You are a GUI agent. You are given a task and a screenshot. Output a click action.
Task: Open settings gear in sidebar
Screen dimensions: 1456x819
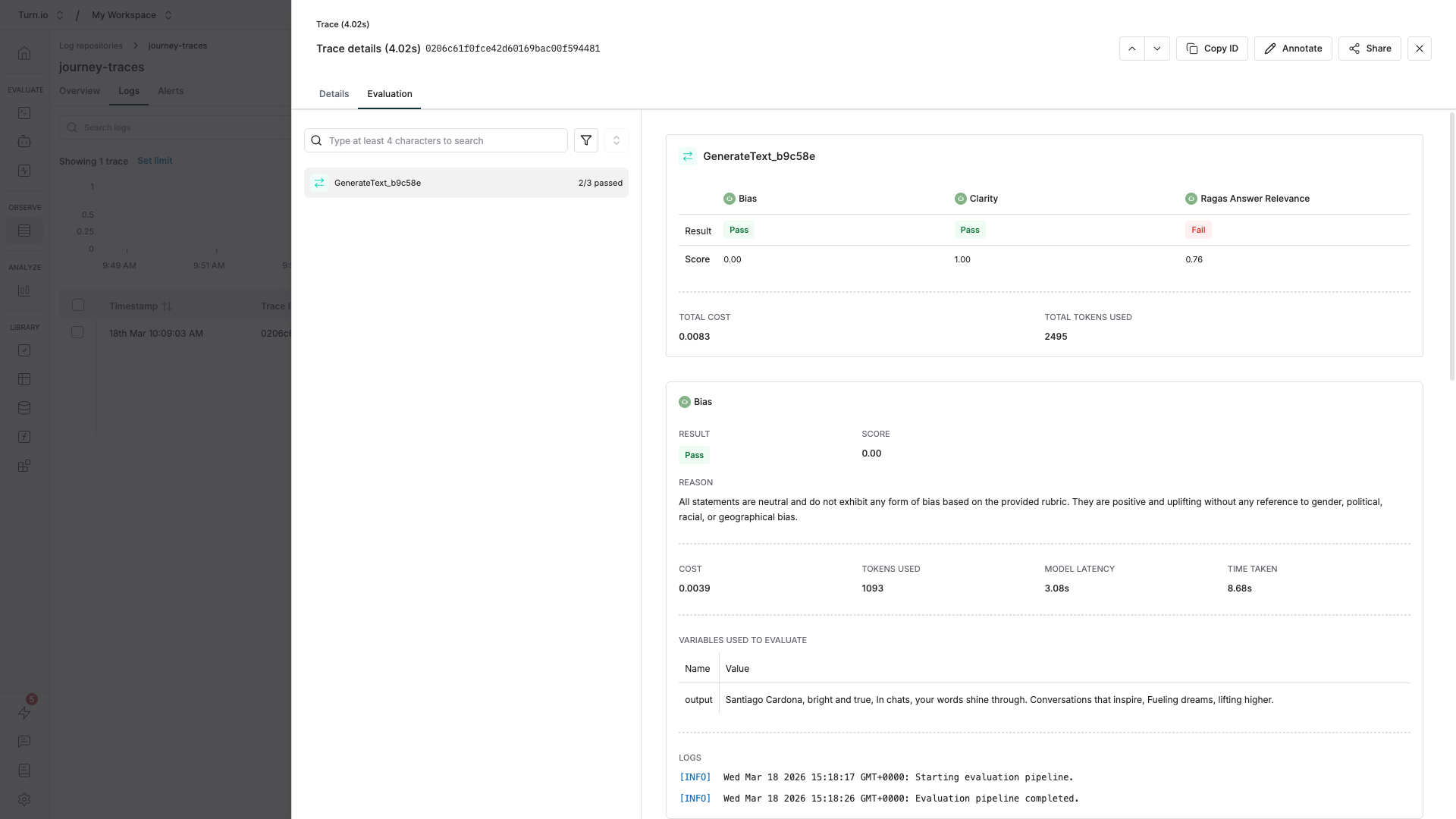pos(24,799)
